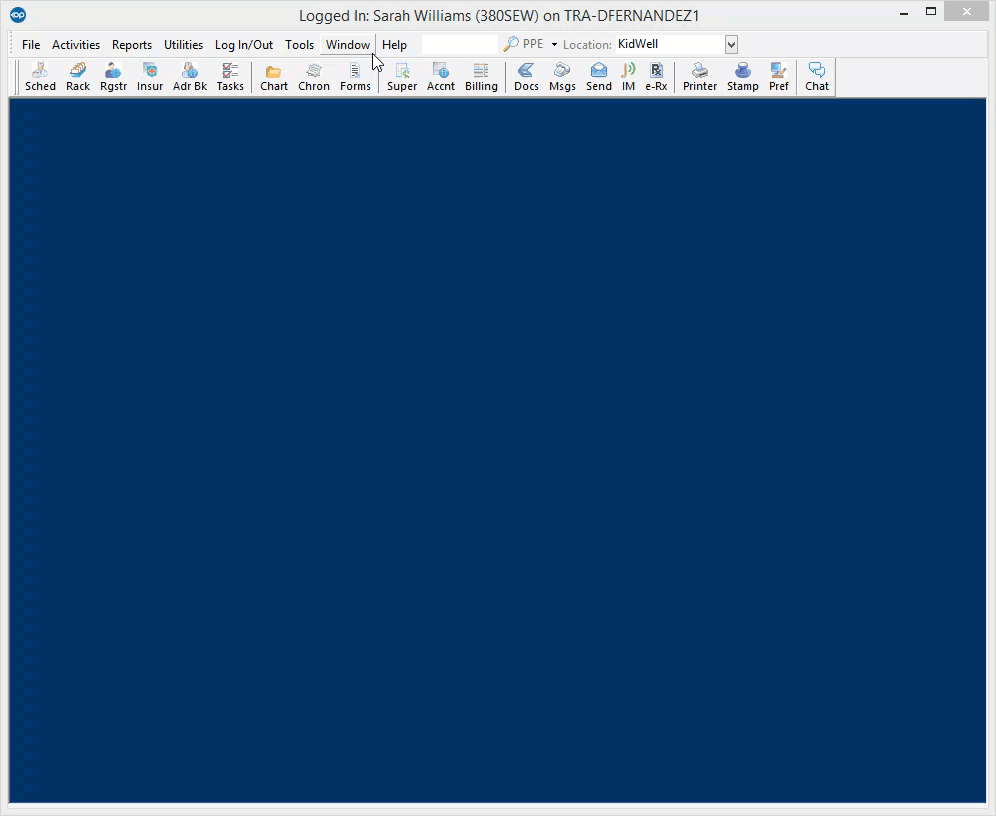This screenshot has height=816, width=996.
Task: Open the Tasks checklist icon
Action: 230,77
